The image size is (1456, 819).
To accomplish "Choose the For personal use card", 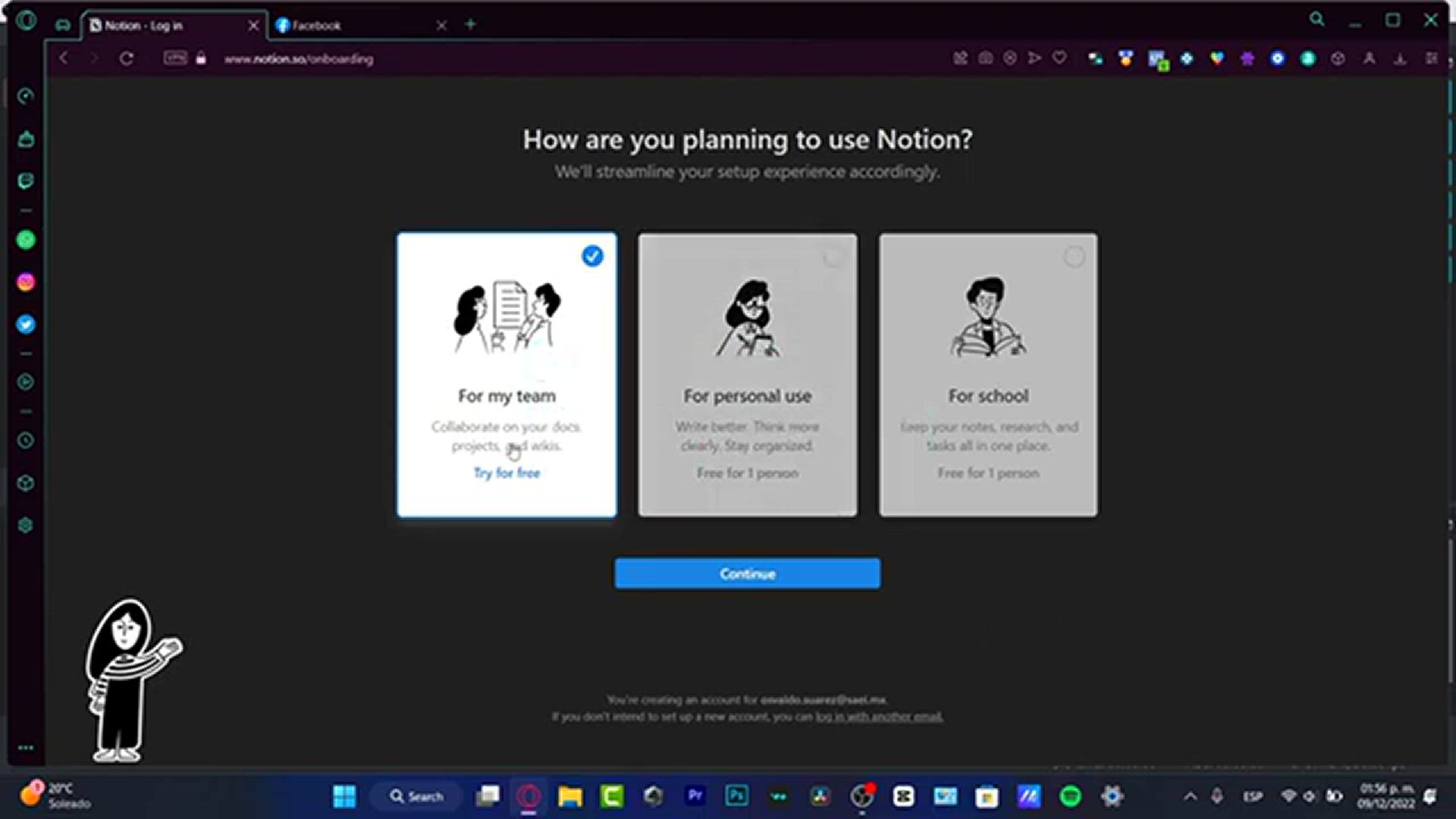I will 748,375.
